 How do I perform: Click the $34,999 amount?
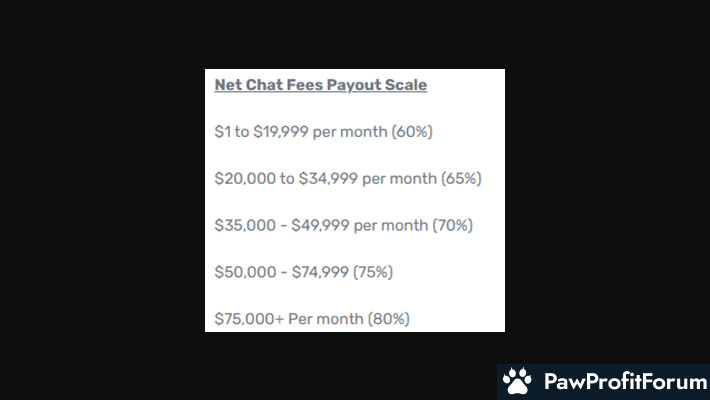click(328, 179)
